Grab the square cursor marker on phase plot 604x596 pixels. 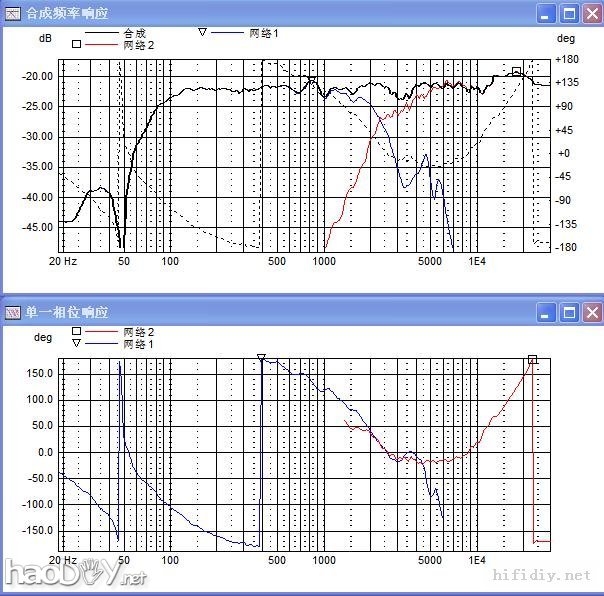tap(533, 359)
